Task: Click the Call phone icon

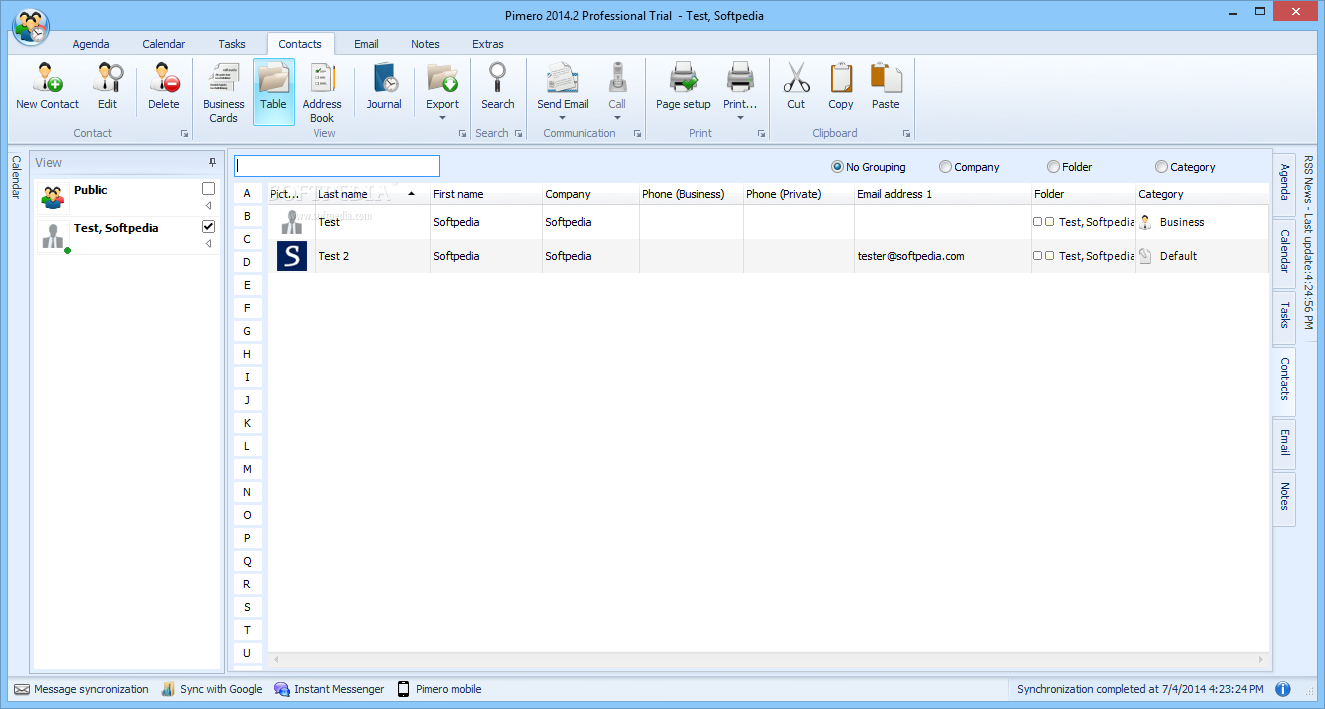Action: pos(617,78)
